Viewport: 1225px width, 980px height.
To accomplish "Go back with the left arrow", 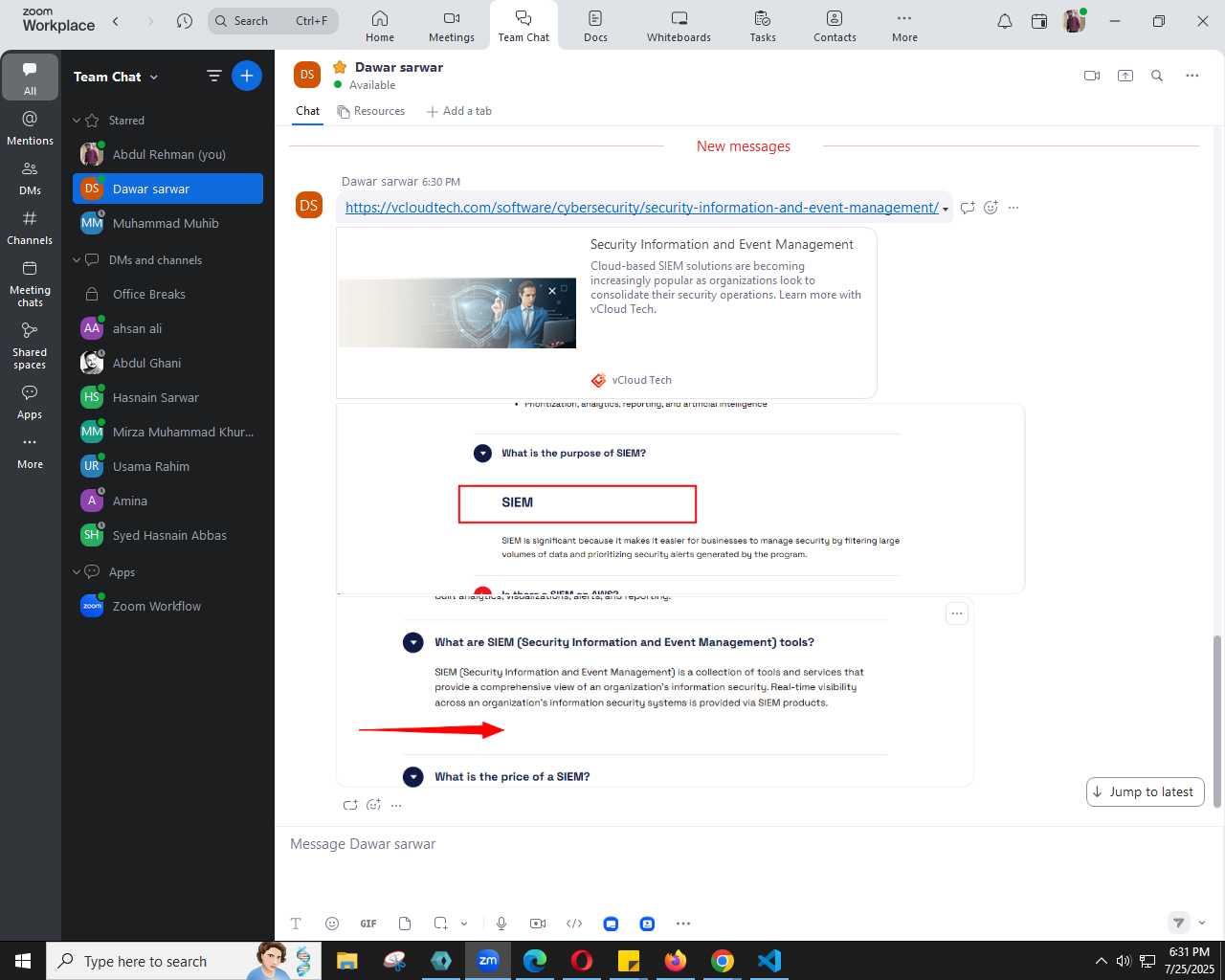I will [116, 21].
